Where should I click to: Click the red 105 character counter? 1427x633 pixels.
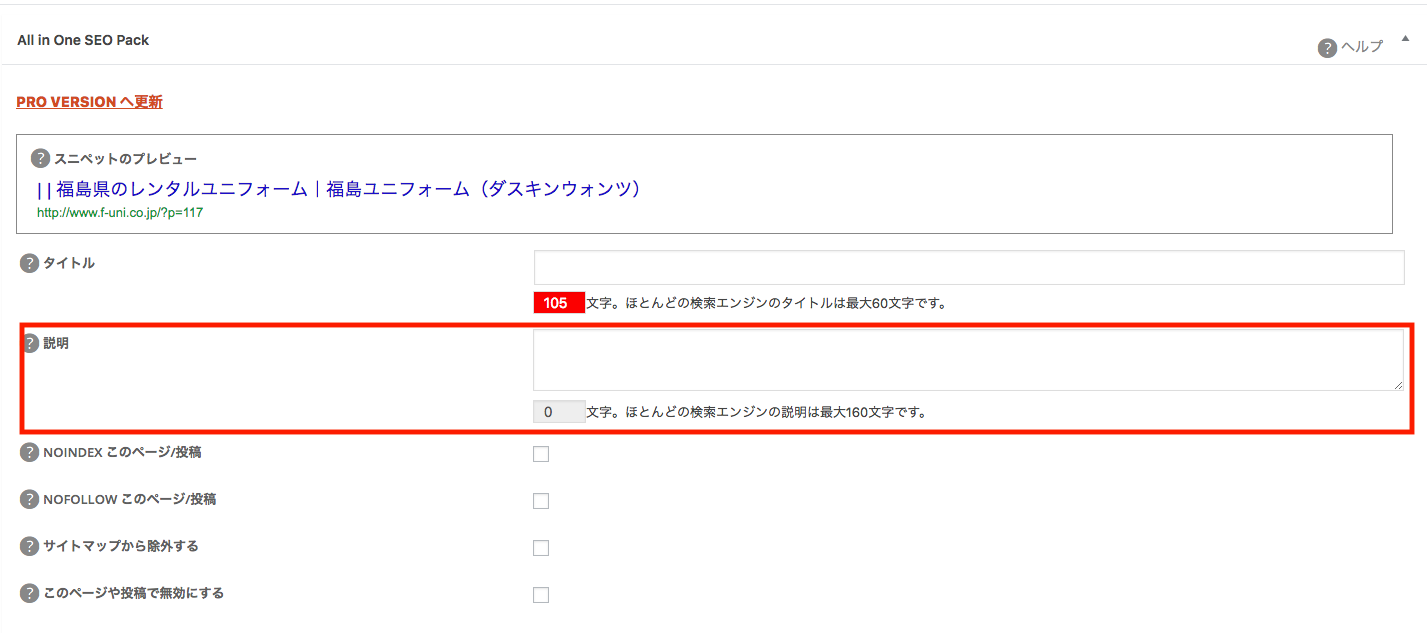558,303
